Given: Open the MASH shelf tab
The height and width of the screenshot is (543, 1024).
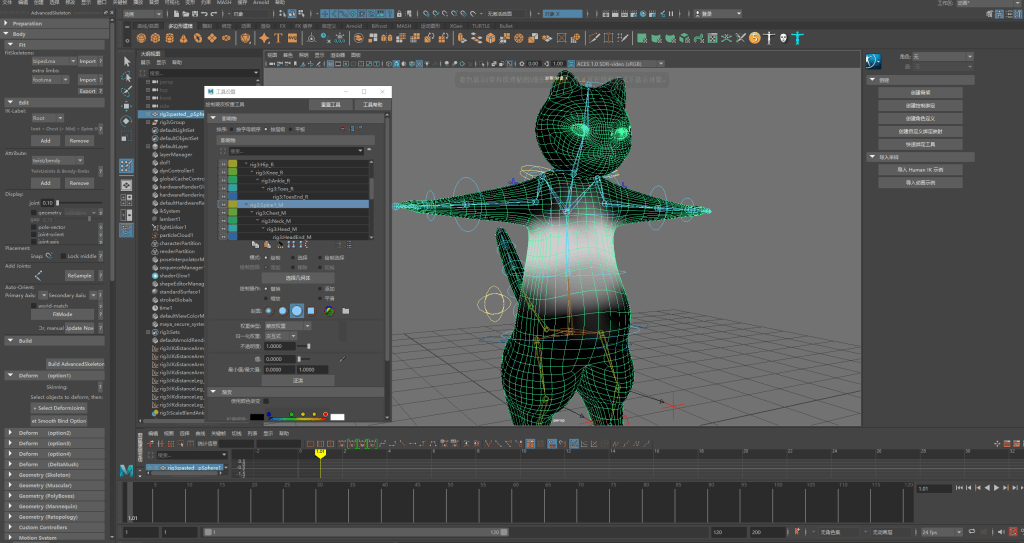Looking at the screenshot, I should [403, 25].
